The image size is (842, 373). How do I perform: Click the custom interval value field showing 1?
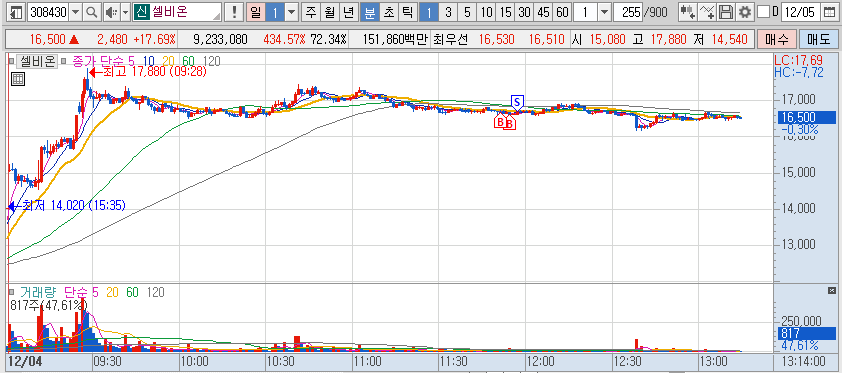click(585, 12)
